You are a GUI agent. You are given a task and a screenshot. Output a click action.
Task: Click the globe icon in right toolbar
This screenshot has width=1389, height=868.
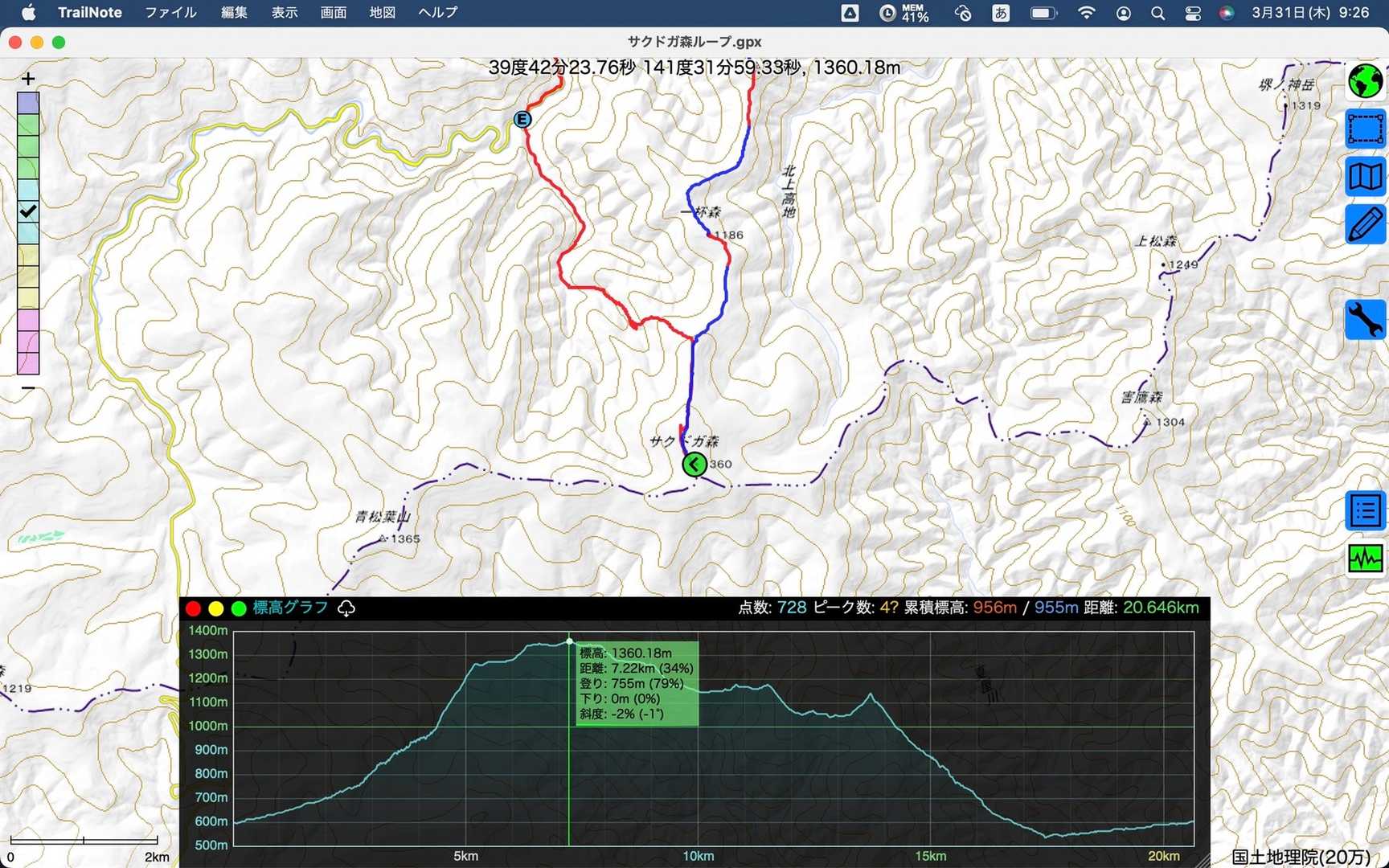(x=1365, y=81)
